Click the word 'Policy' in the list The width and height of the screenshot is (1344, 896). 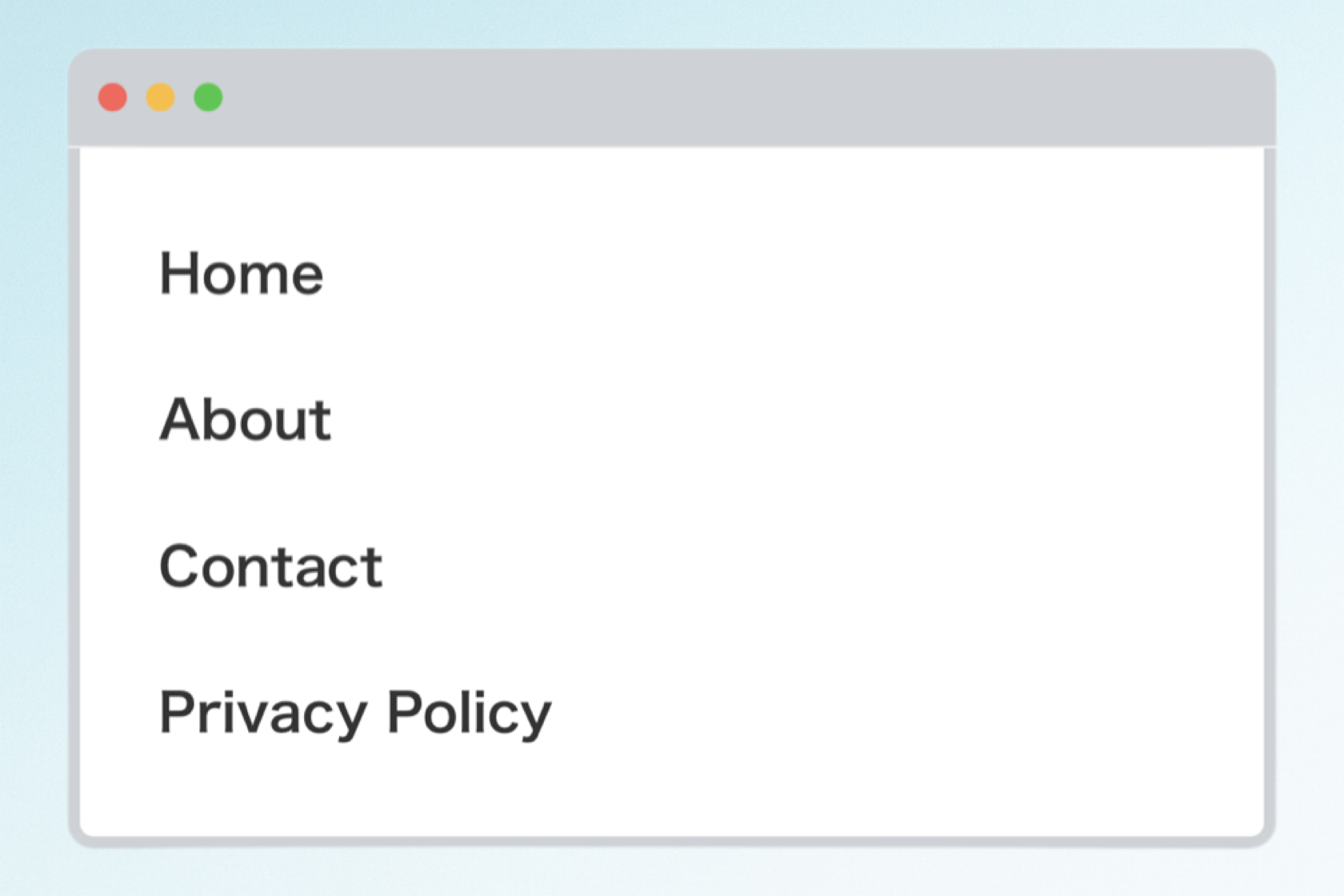(470, 712)
